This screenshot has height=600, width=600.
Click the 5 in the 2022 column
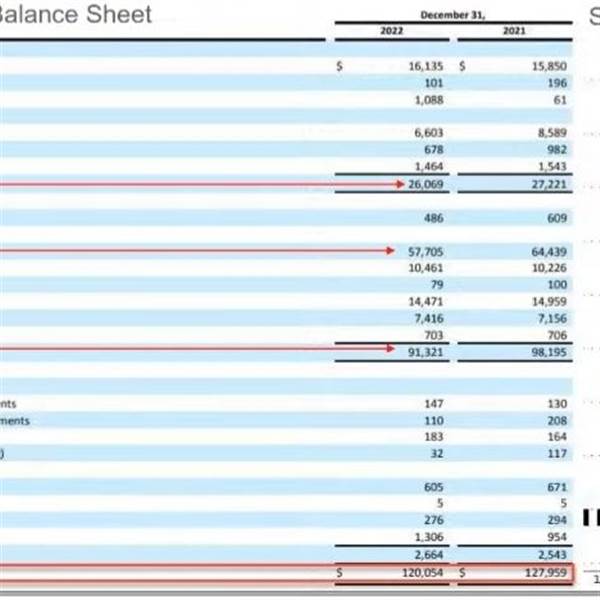click(440, 504)
